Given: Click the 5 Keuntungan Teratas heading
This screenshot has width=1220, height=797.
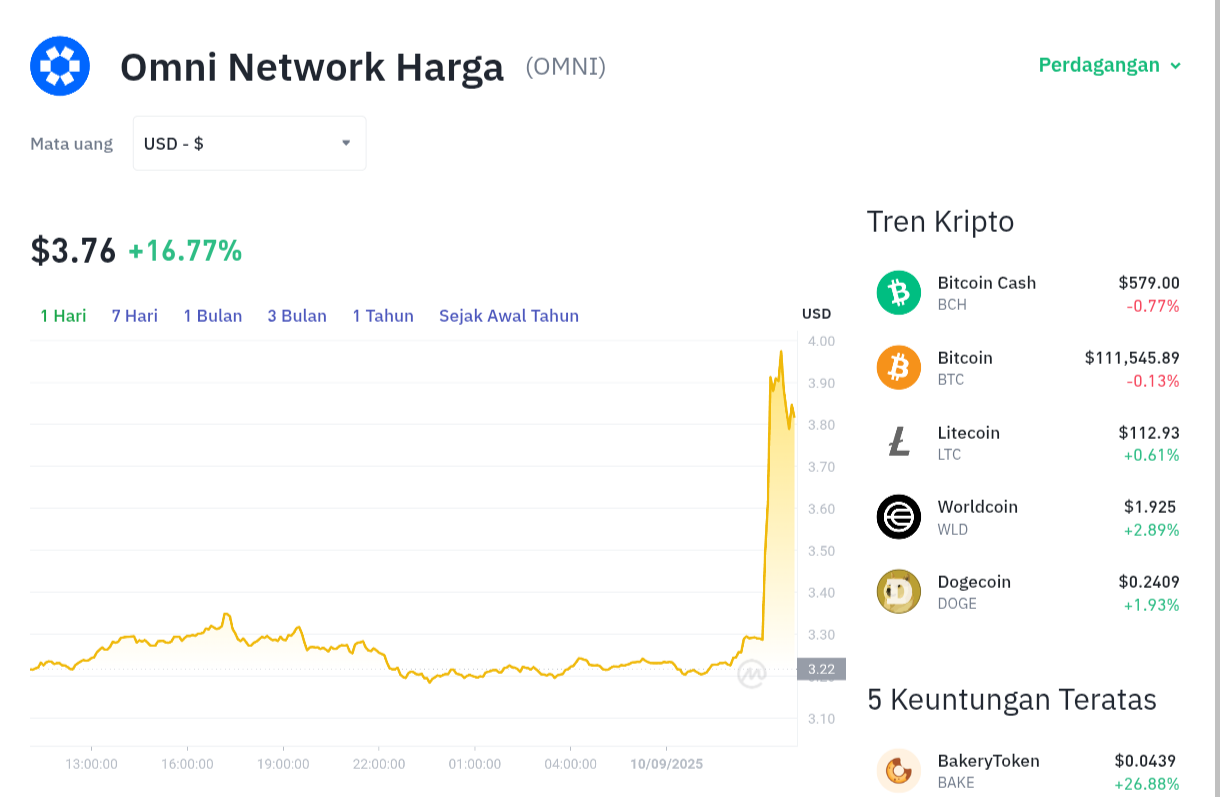Looking at the screenshot, I should tap(1012, 699).
